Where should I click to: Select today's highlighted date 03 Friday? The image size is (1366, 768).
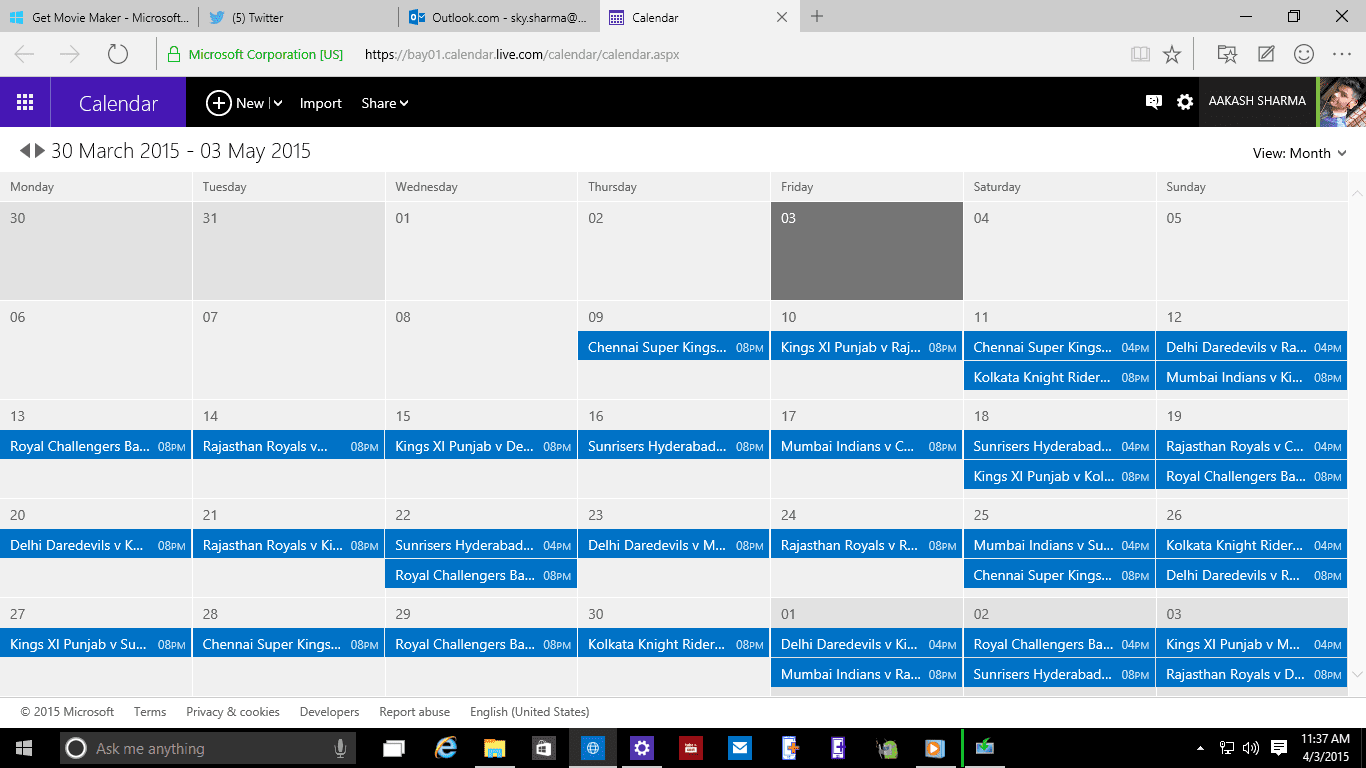[x=867, y=251]
